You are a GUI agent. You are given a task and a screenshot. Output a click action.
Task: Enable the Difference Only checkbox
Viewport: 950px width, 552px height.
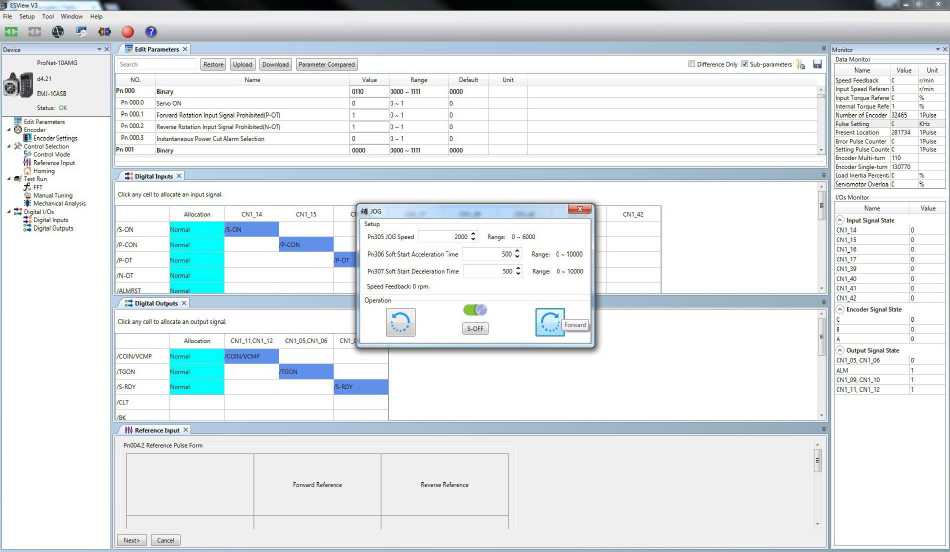click(x=691, y=64)
